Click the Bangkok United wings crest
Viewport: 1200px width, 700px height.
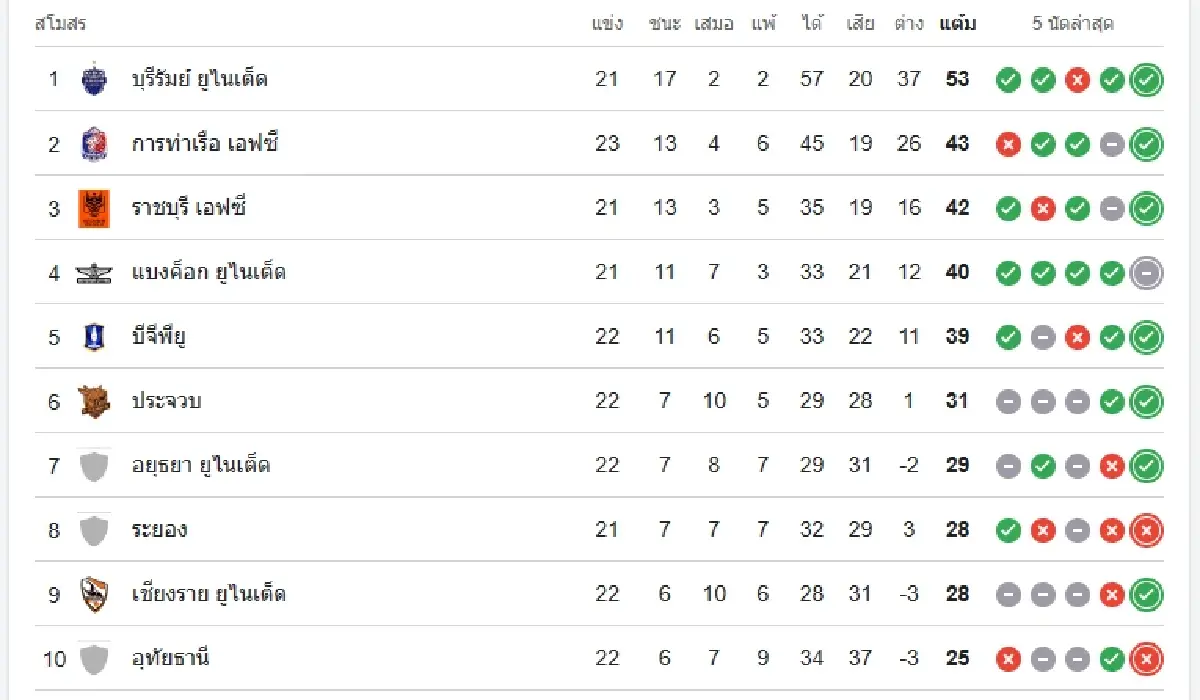coord(93,273)
